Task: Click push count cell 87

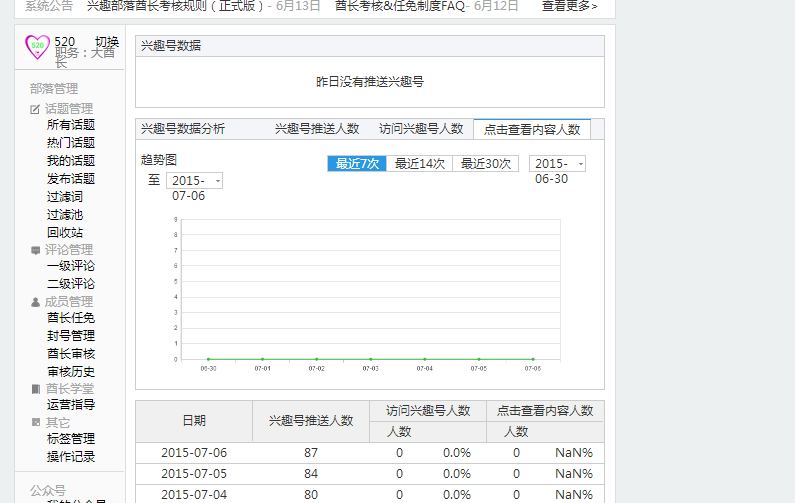Action: 311,453
